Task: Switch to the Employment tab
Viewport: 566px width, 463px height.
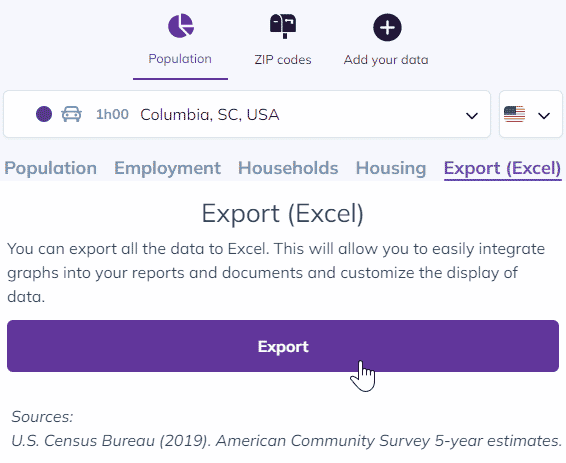Action: [x=167, y=168]
